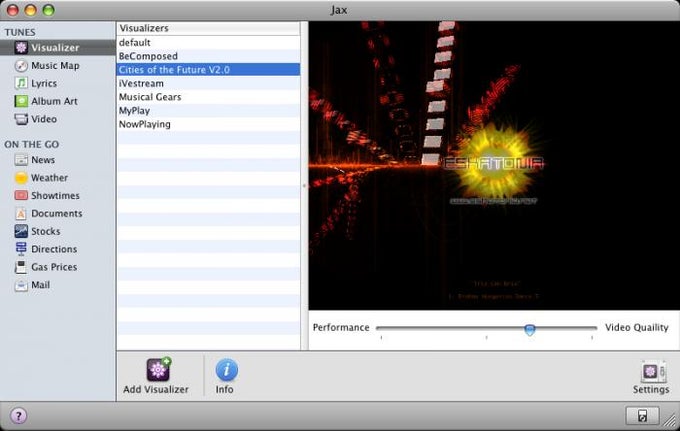
Task: Zoom the Jax window with green button
Action: click(x=49, y=10)
